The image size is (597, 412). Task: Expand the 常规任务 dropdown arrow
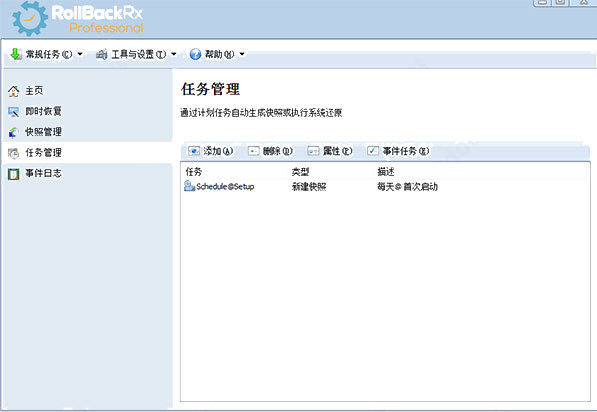point(80,54)
